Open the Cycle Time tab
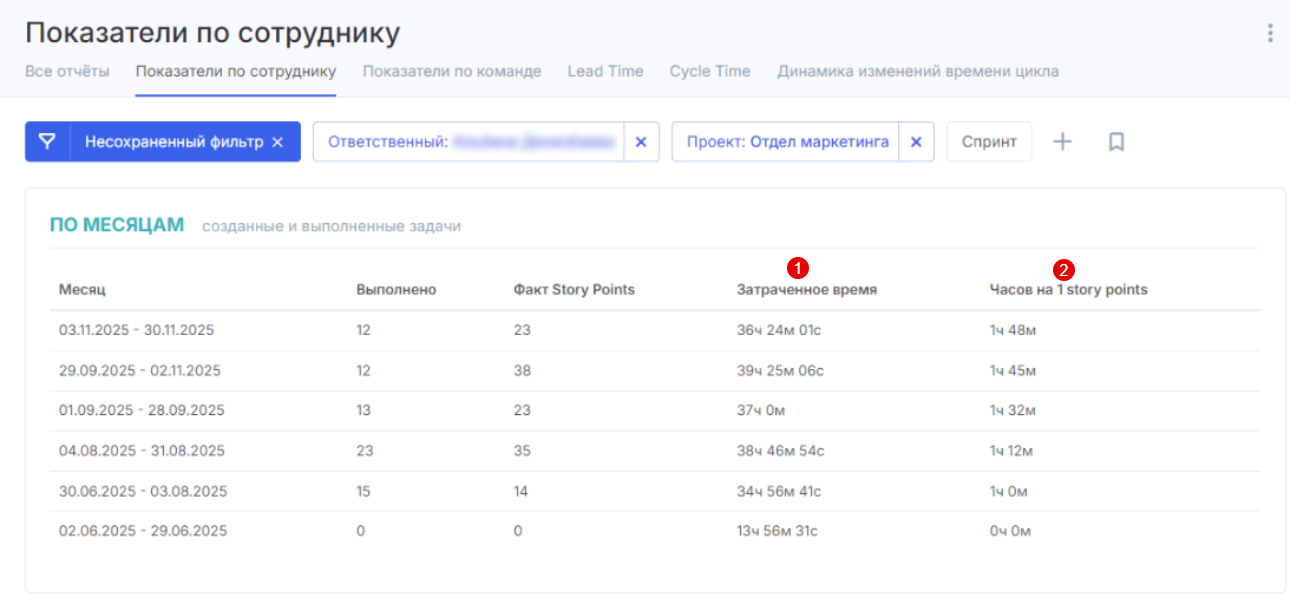 [x=709, y=71]
